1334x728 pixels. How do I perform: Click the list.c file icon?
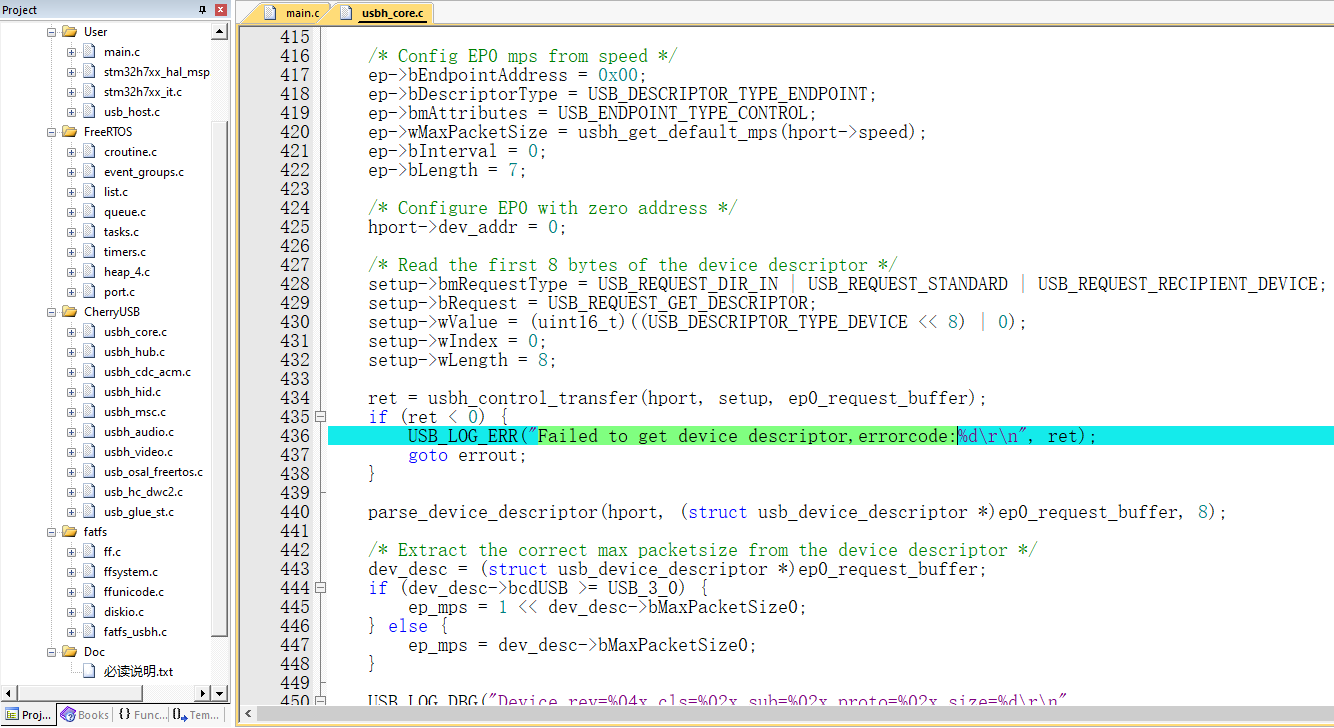pyautogui.click(x=90, y=192)
